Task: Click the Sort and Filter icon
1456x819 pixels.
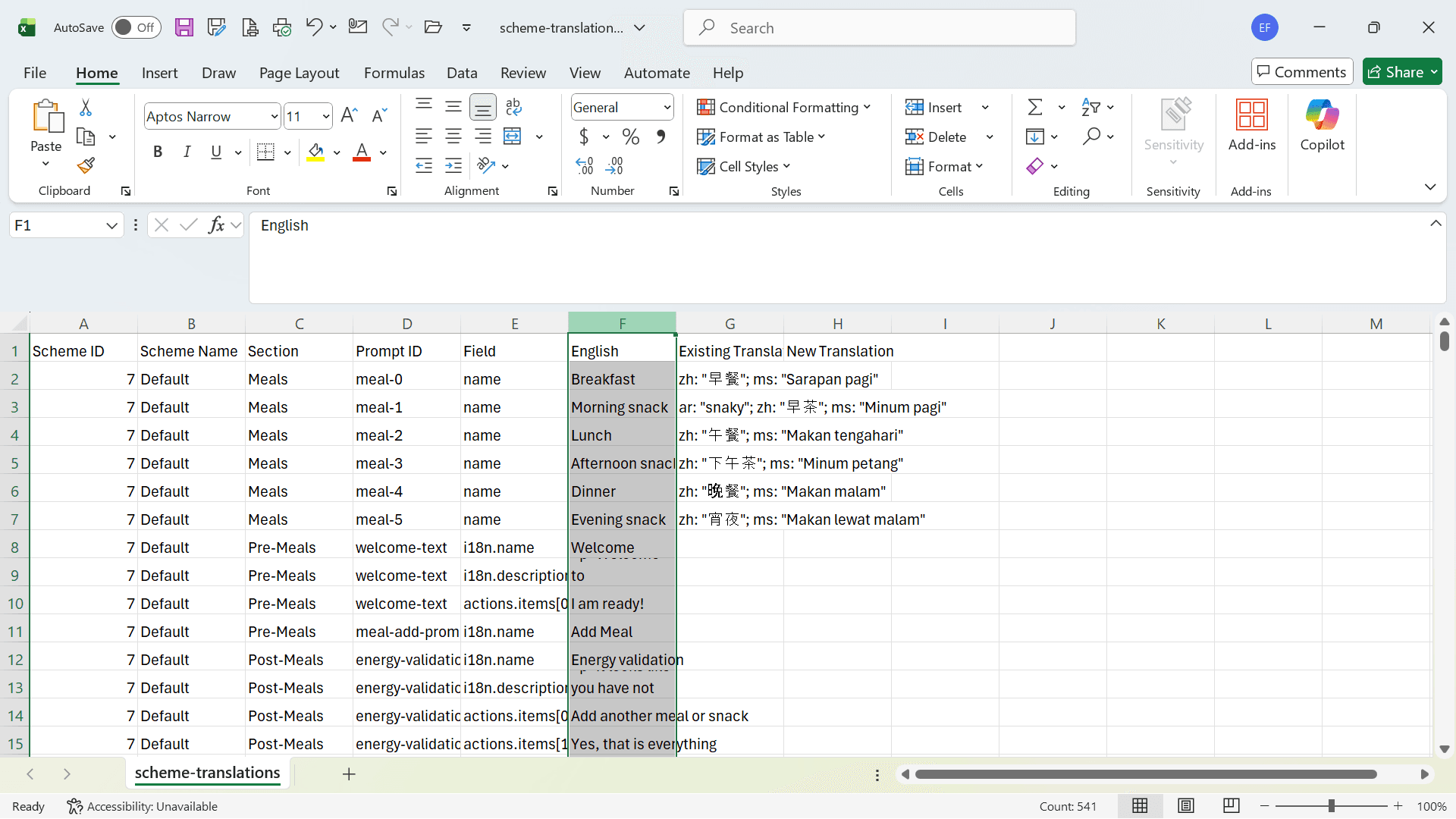Action: point(1091,107)
